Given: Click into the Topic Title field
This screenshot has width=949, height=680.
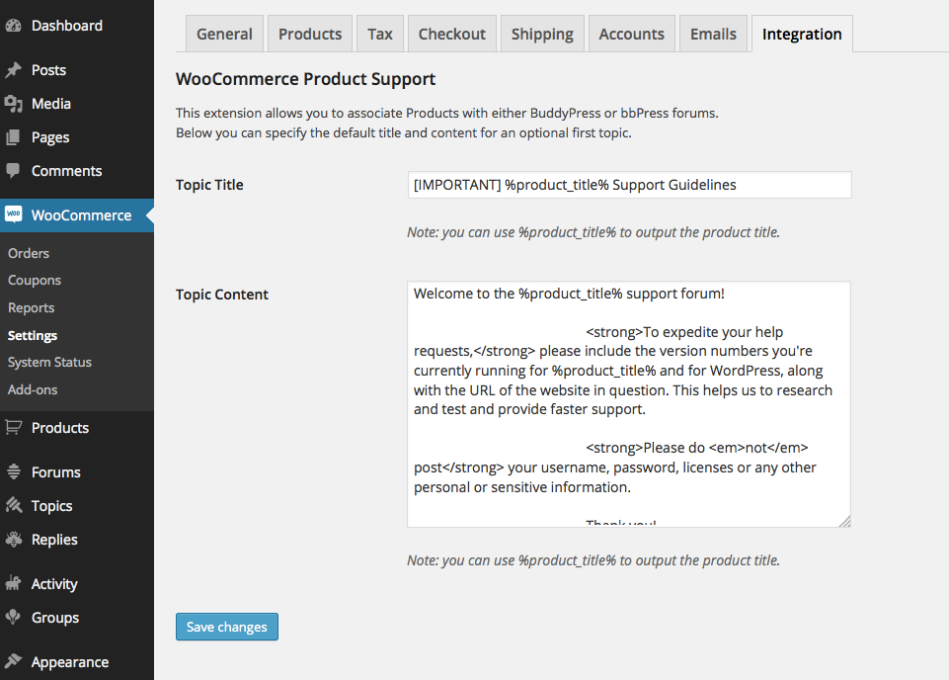Looking at the screenshot, I should [x=629, y=185].
